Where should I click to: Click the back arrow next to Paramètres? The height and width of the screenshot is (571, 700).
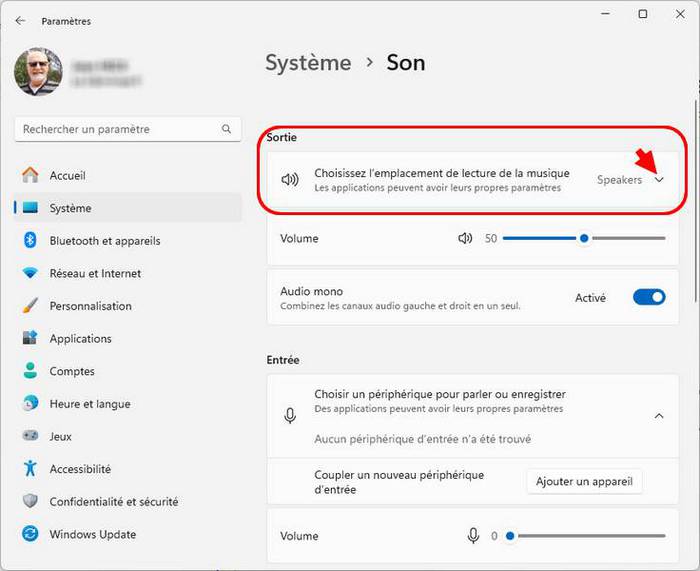pyautogui.click(x=20, y=21)
